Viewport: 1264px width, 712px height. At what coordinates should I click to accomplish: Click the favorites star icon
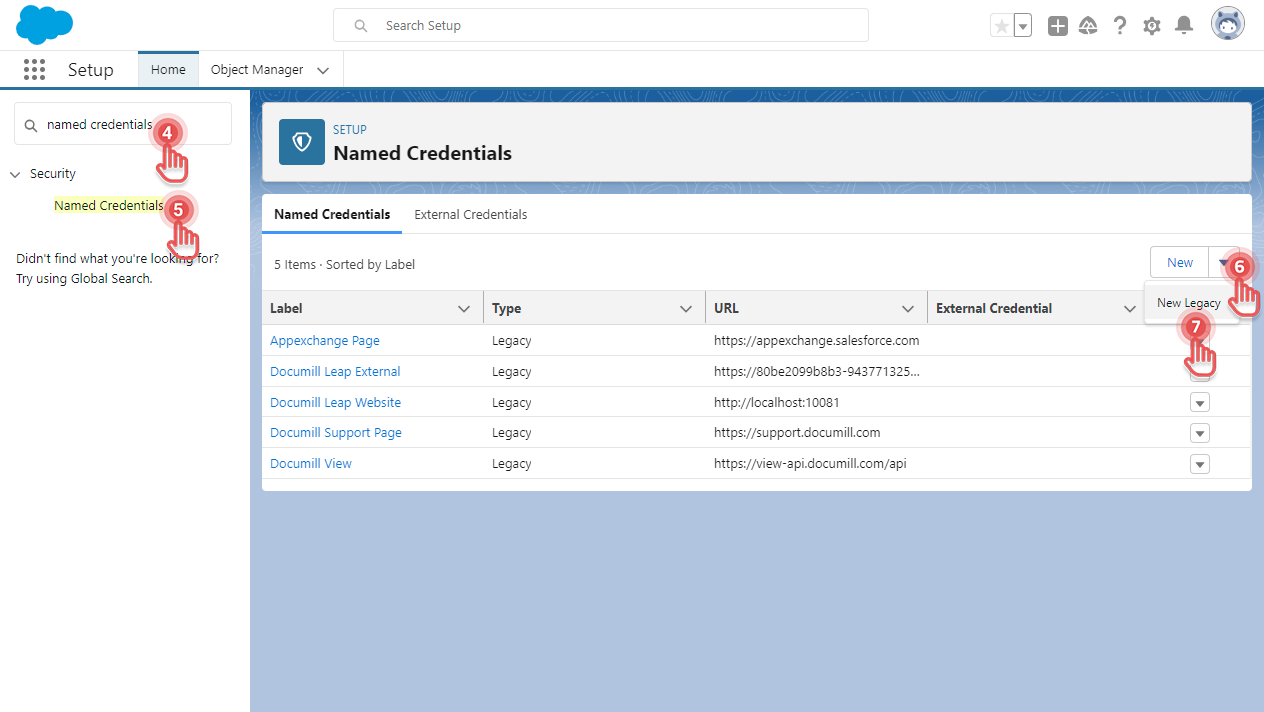(x=1001, y=26)
